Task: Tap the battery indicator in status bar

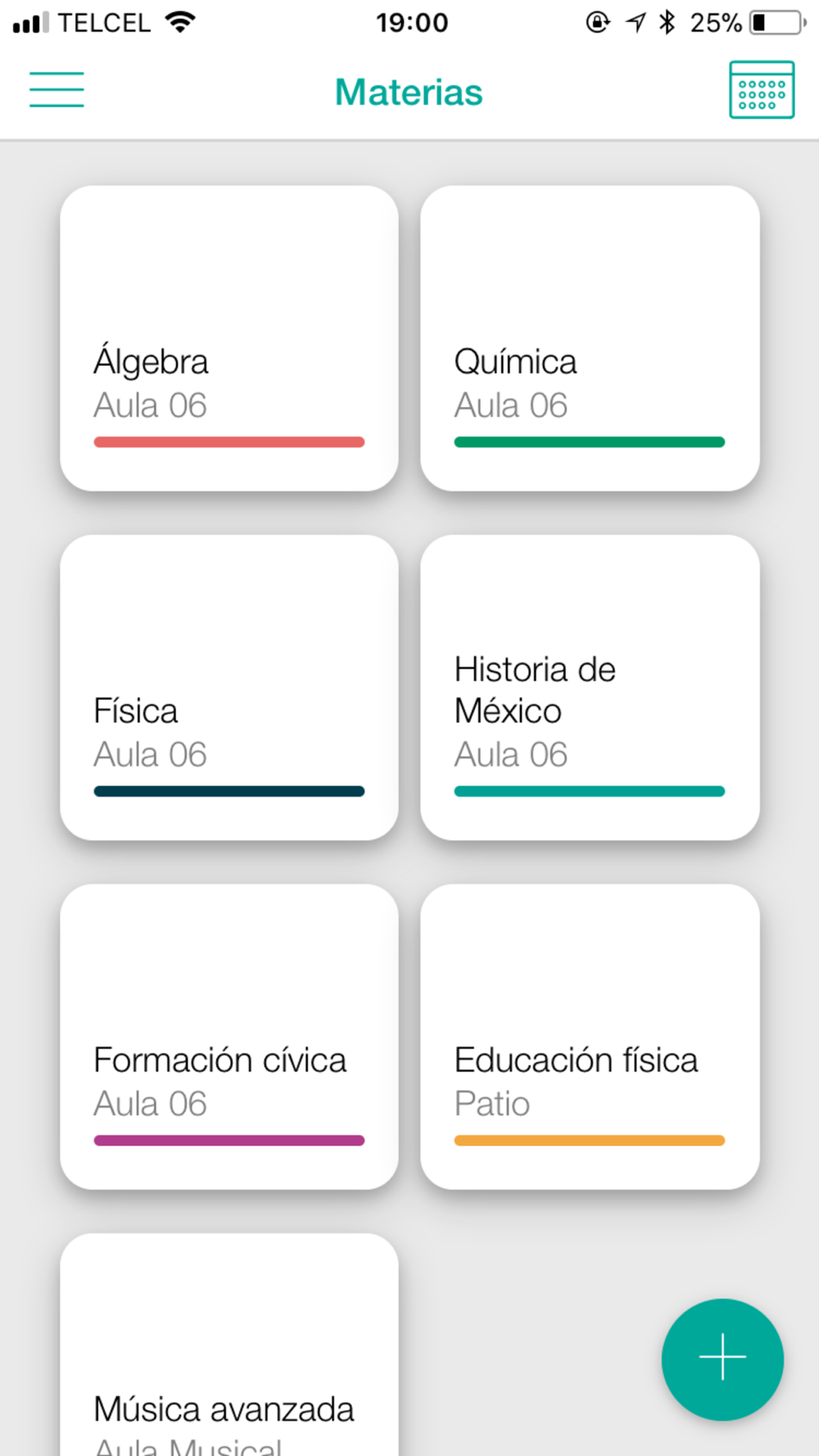Action: click(x=778, y=22)
